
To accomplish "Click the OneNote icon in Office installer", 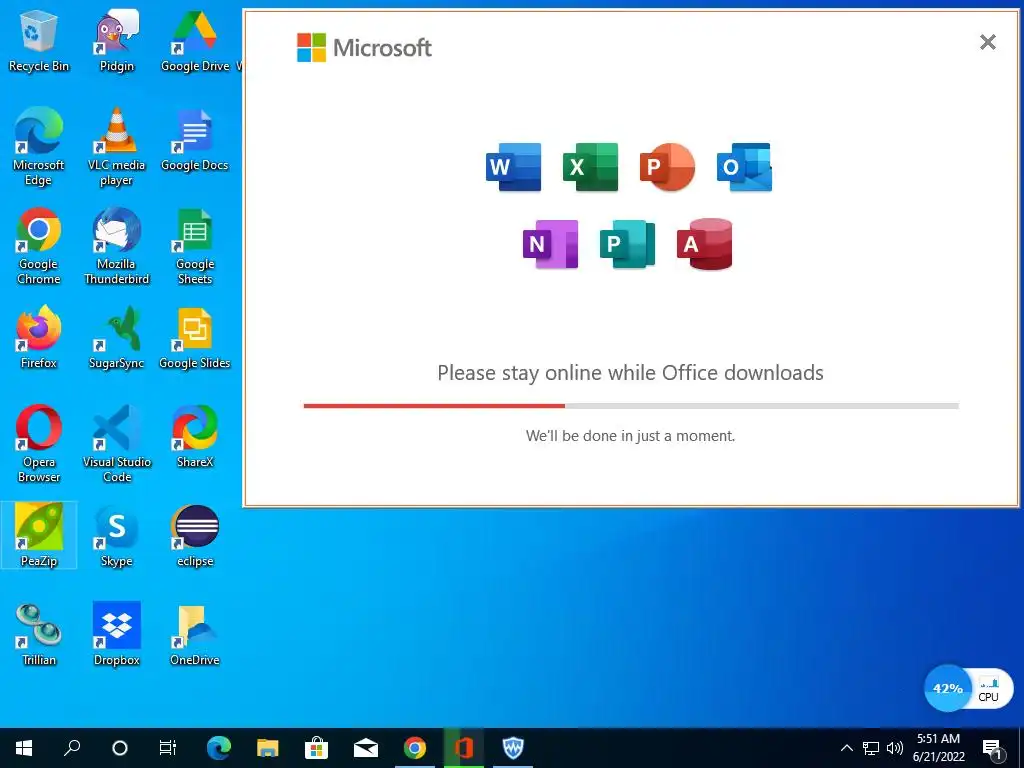I will [551, 244].
